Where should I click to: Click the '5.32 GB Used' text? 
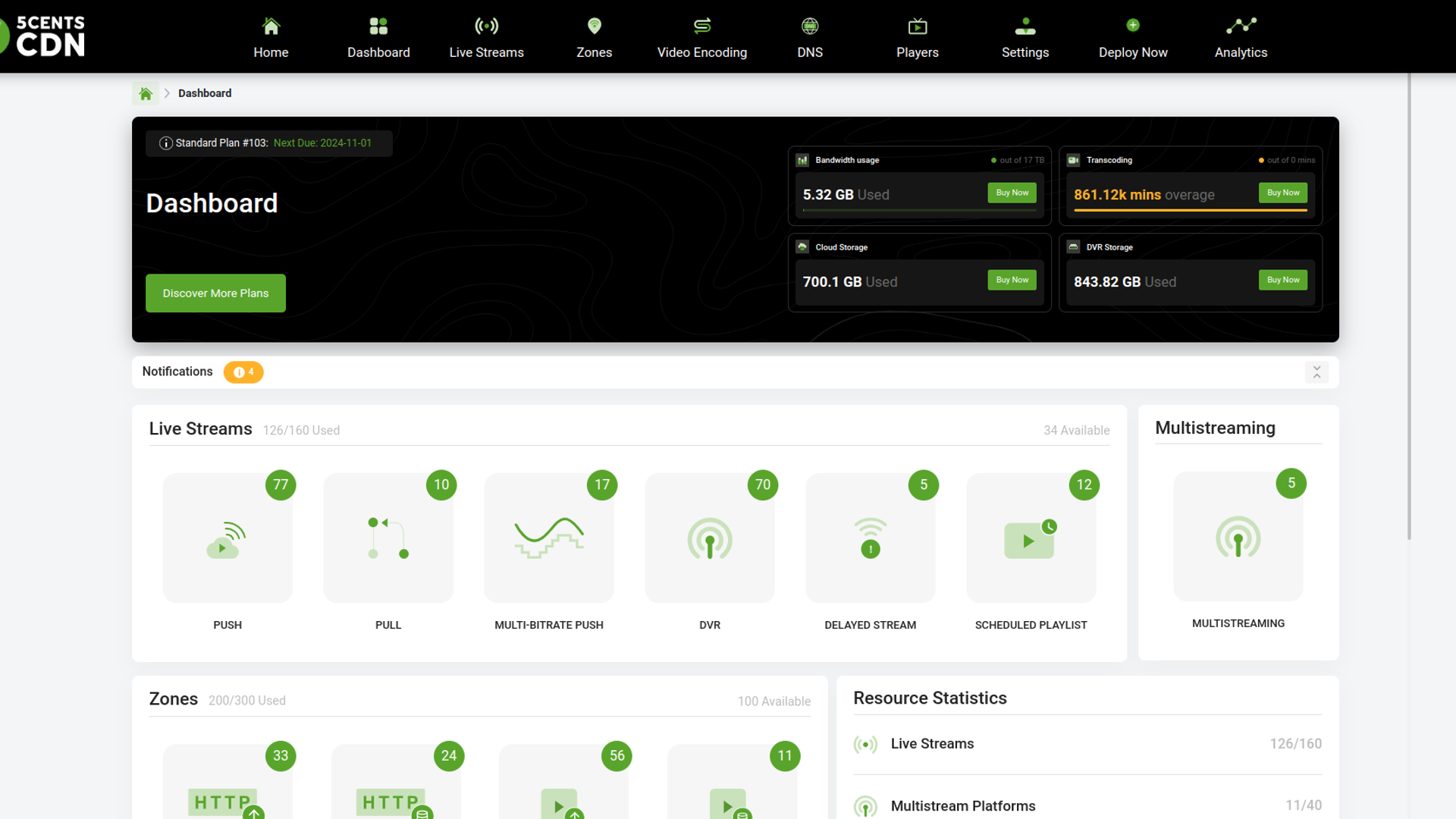point(846,195)
